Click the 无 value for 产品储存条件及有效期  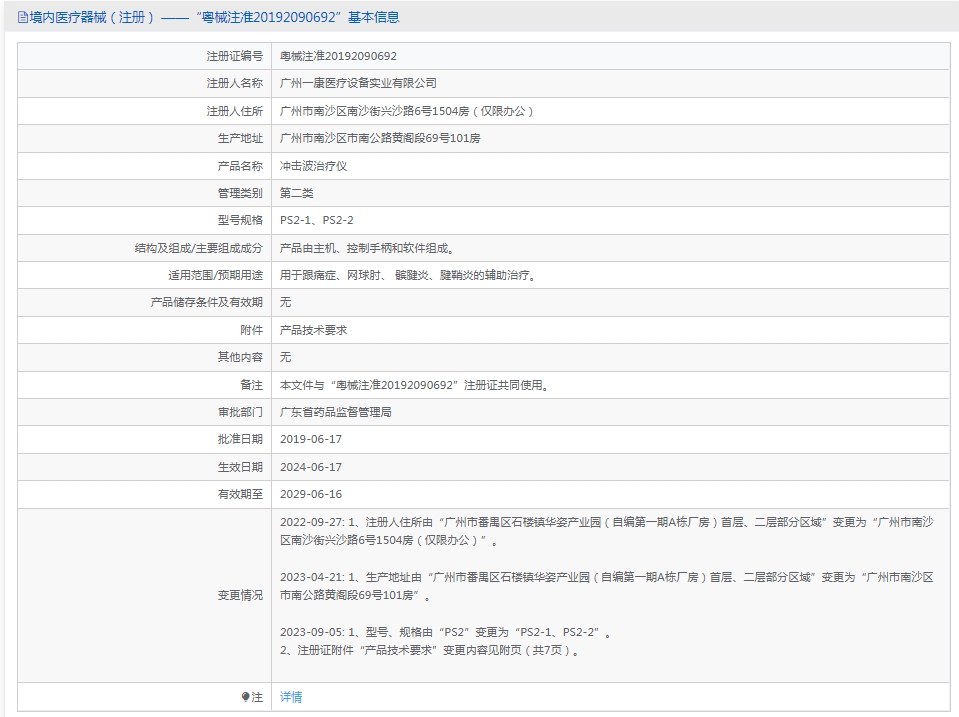pyautogui.click(x=286, y=302)
